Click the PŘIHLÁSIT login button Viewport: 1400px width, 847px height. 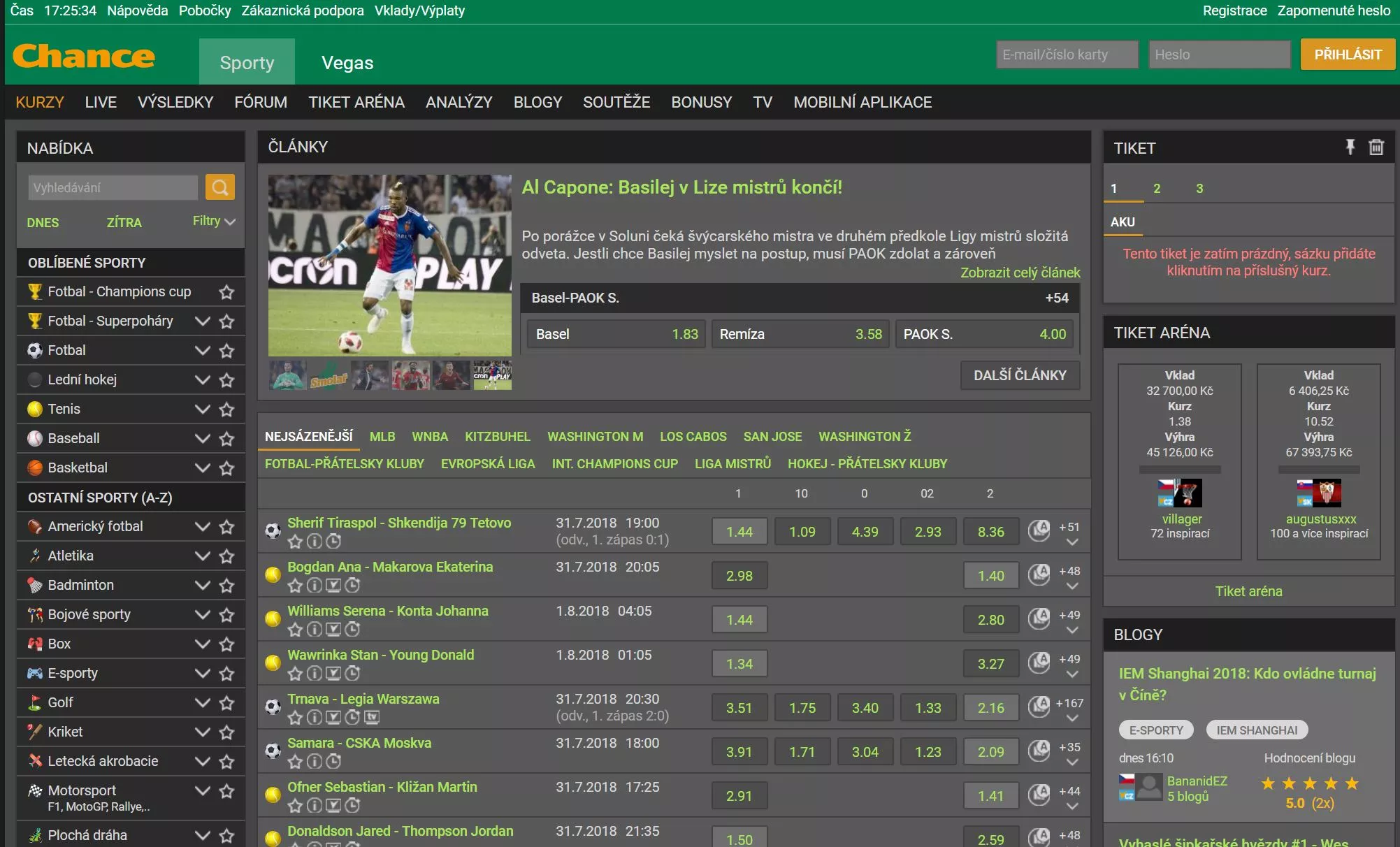(1347, 55)
